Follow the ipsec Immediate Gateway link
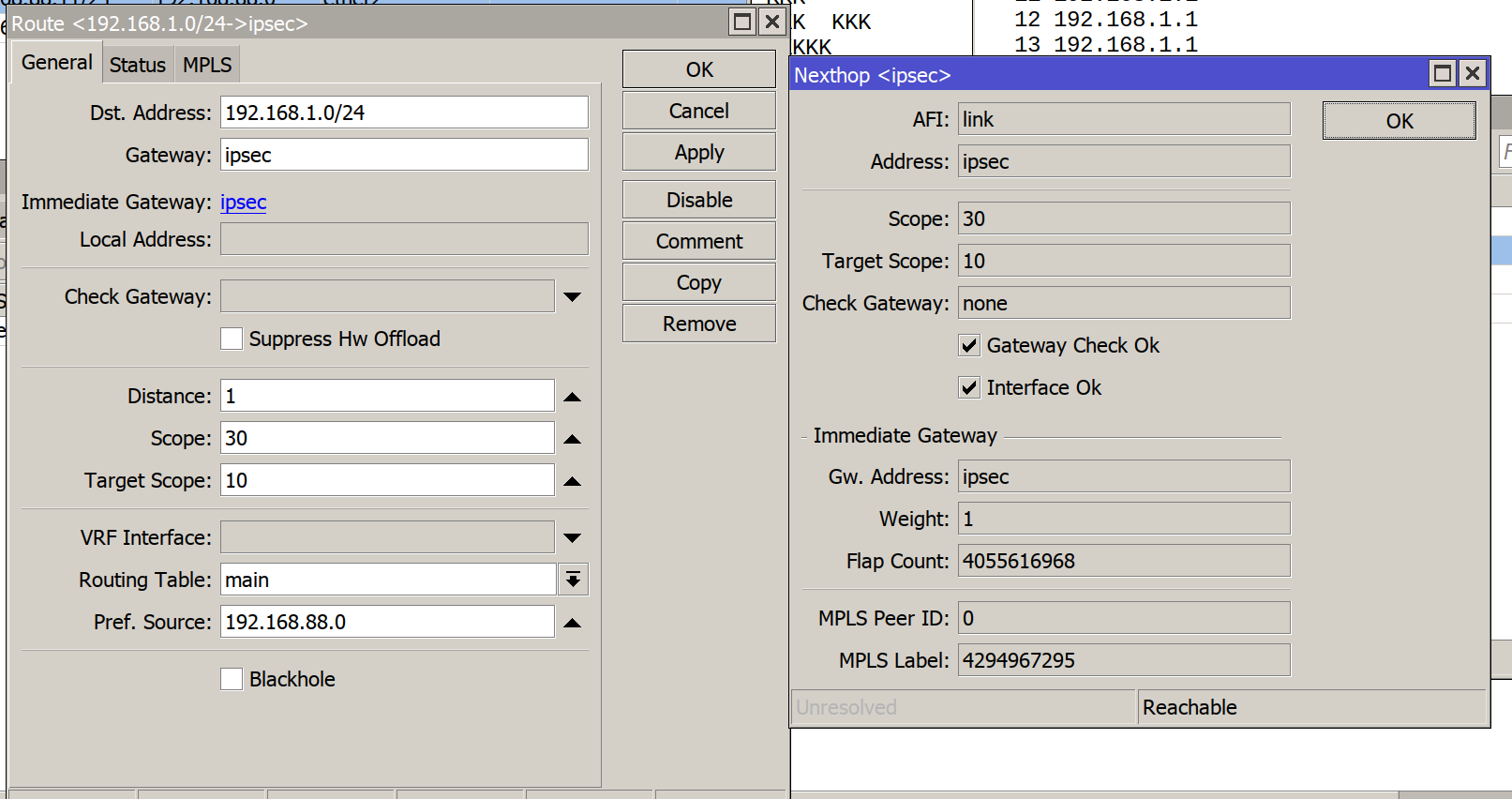 (244, 202)
